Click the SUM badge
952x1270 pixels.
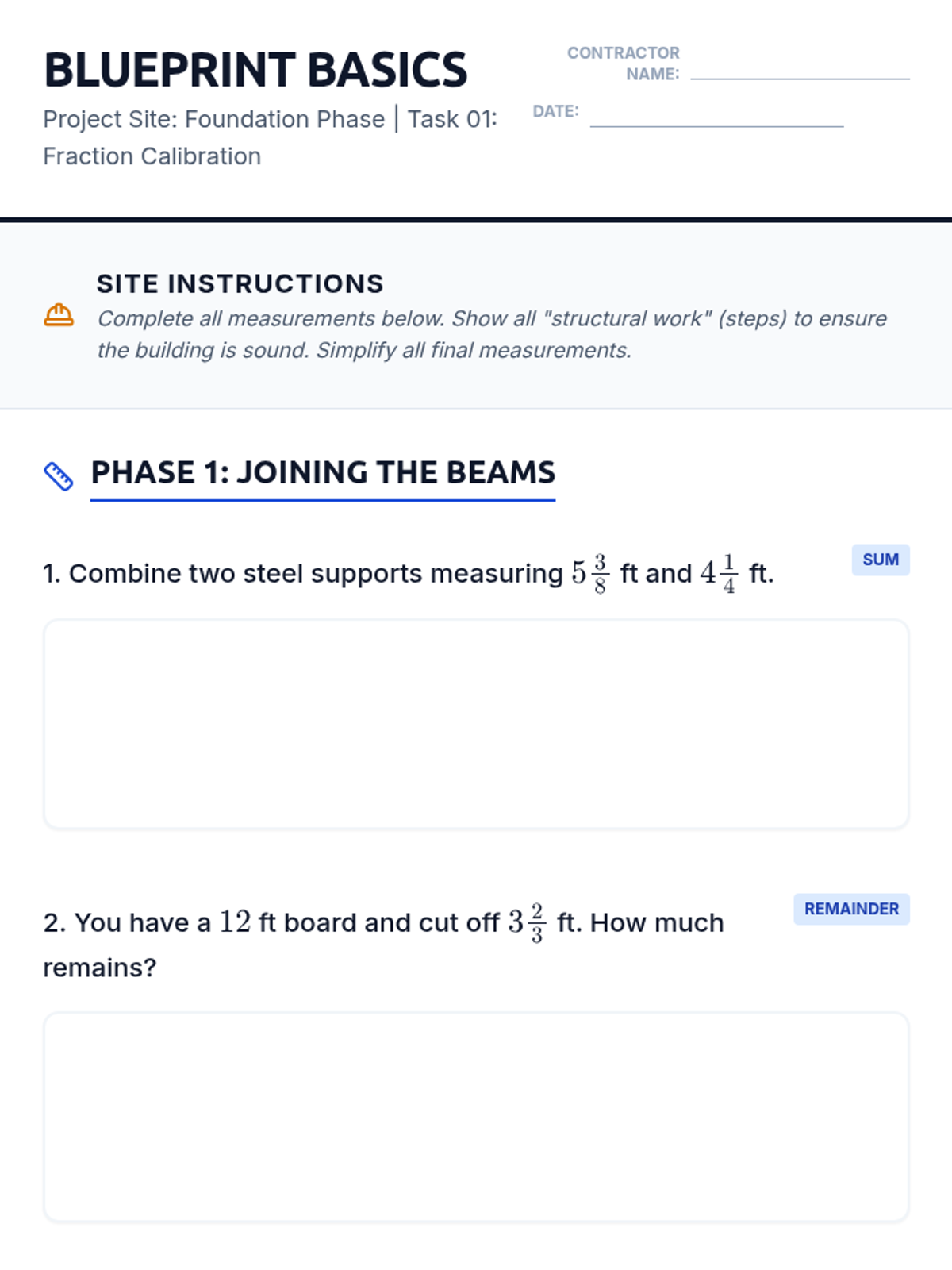881,560
